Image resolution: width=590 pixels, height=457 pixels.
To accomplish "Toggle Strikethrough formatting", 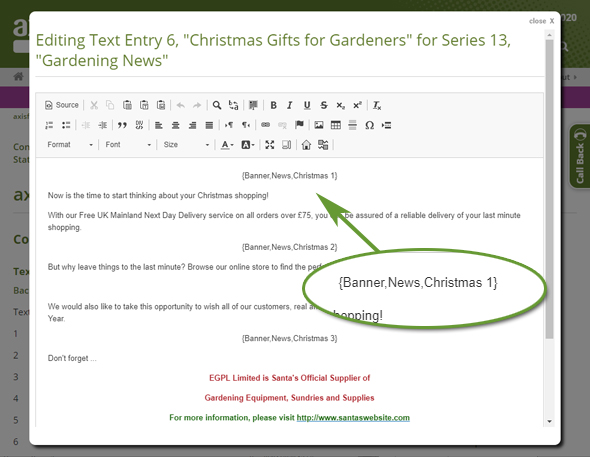I will 324,105.
